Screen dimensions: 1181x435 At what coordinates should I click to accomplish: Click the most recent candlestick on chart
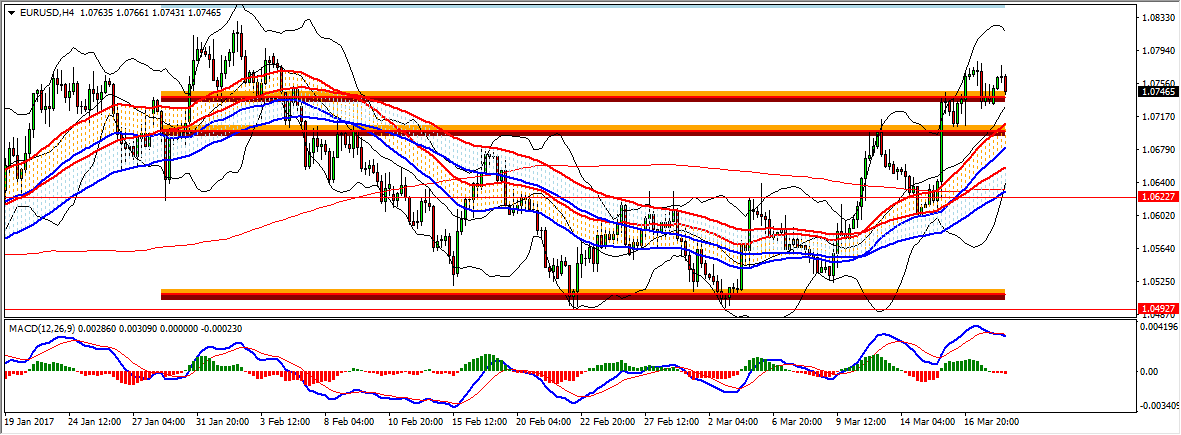pos(1004,84)
